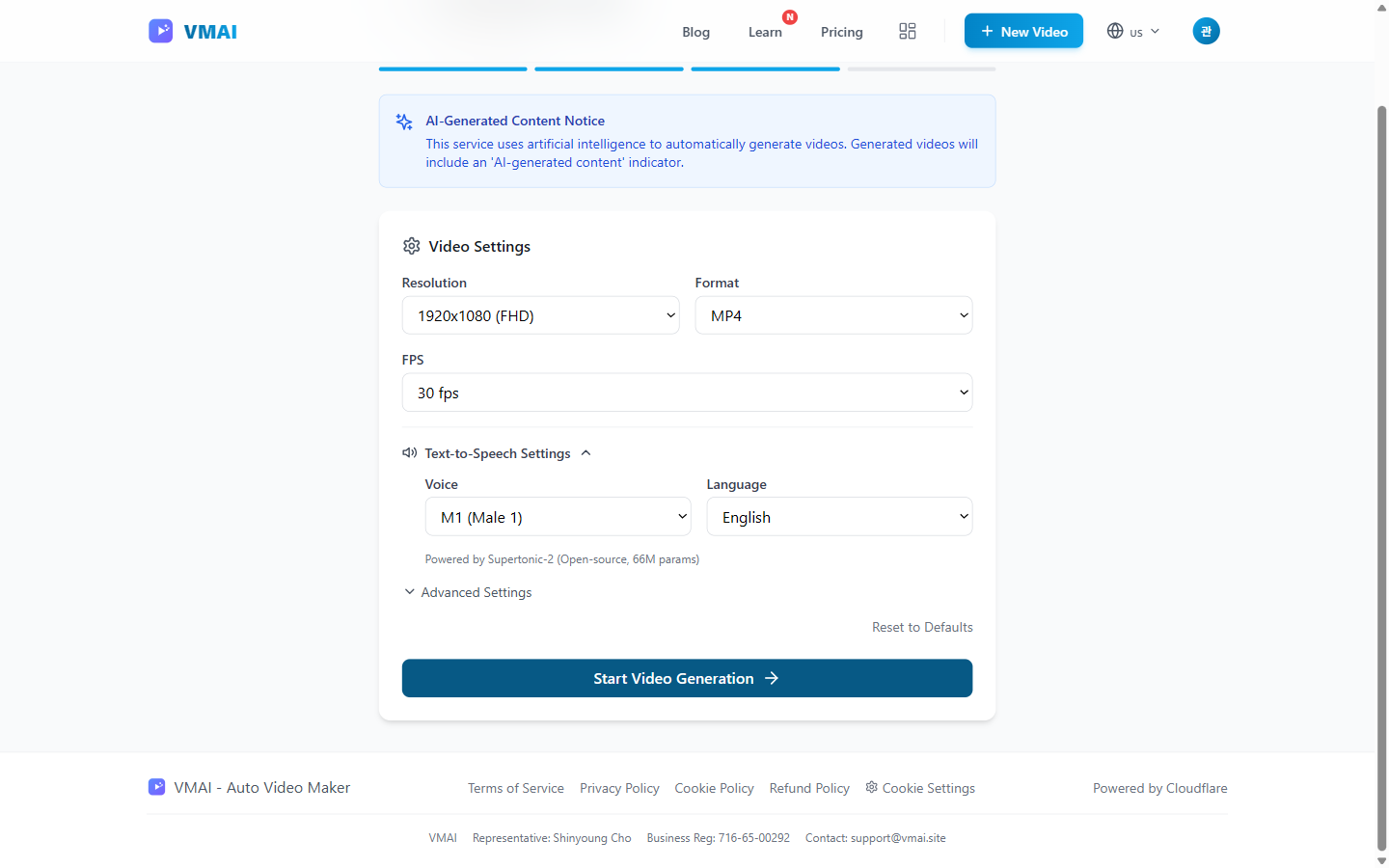1389x868 pixels.
Task: Click the Text-to-Speech speaker icon
Action: [410, 452]
